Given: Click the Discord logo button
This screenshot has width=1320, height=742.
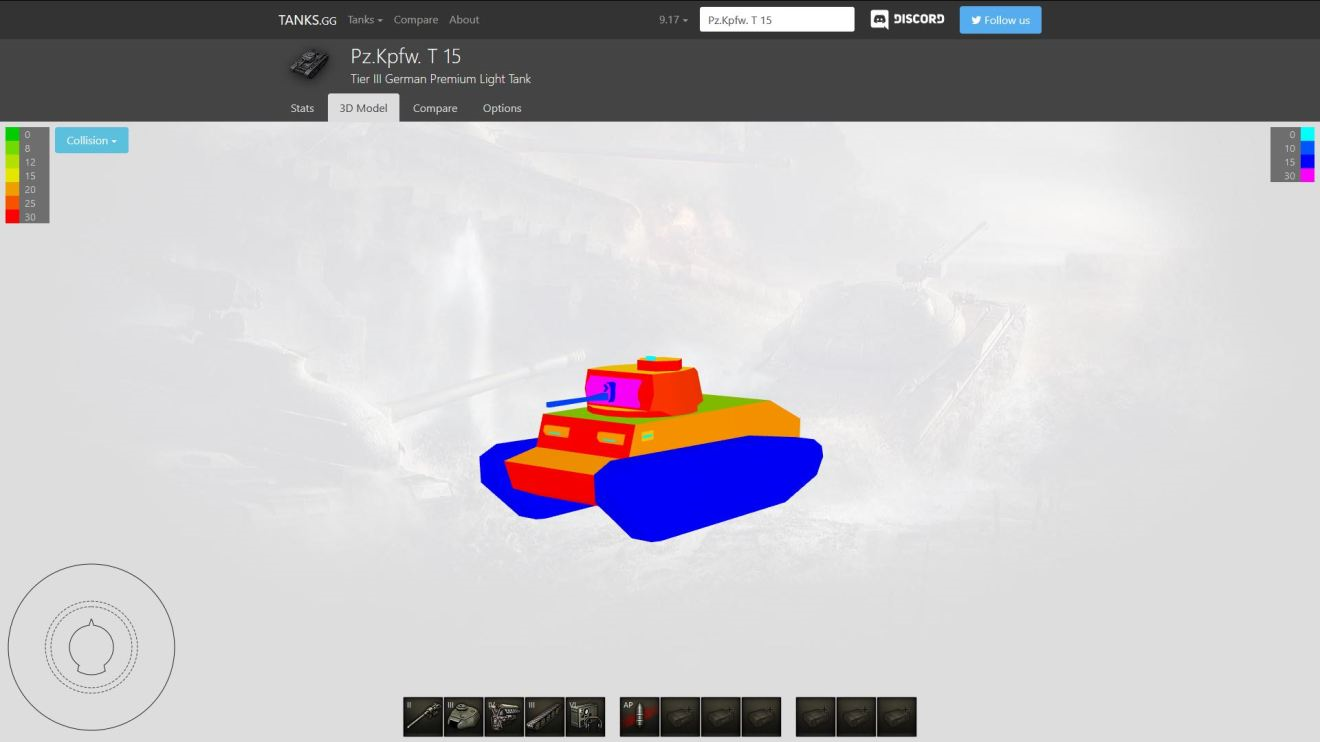Looking at the screenshot, I should 907,20.
